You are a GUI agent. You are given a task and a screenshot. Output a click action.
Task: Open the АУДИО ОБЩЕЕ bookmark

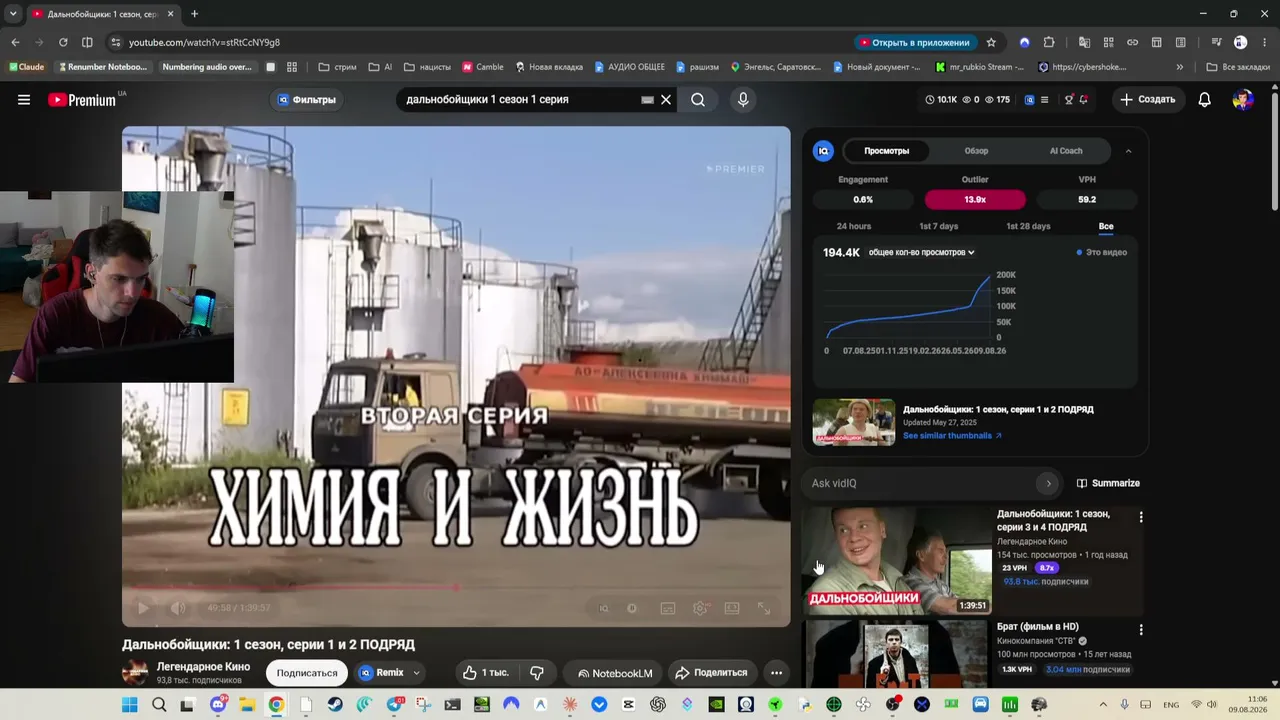[629, 67]
